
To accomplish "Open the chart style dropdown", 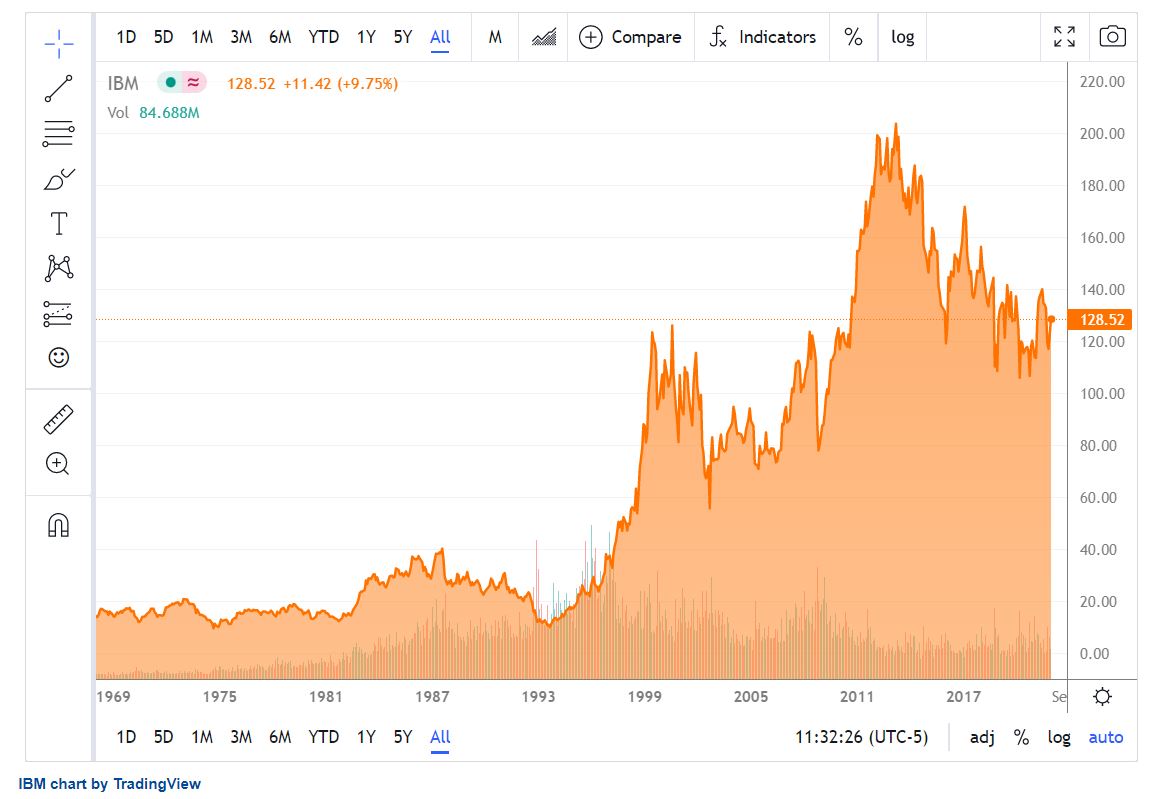I will click(544, 37).
